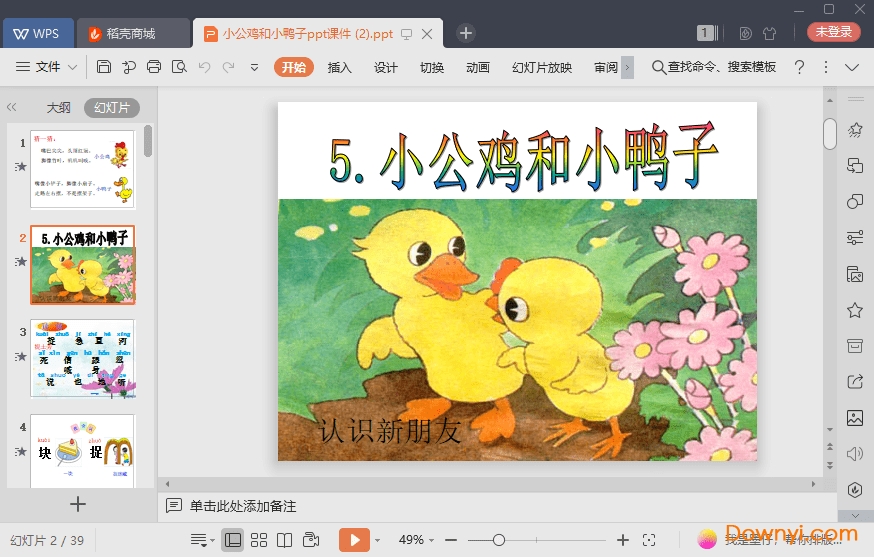Click the window count icon showing 1

click(707, 33)
